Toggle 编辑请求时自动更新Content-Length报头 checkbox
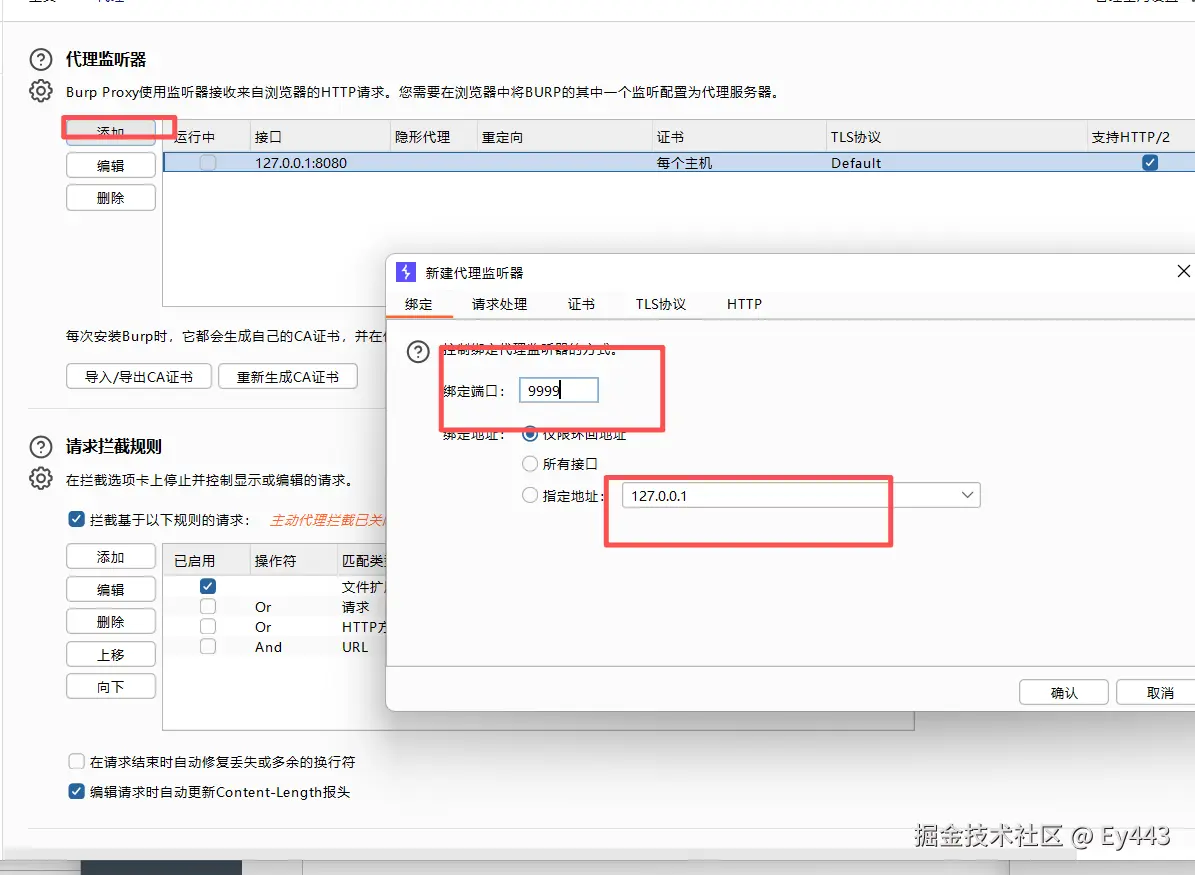 [x=76, y=791]
